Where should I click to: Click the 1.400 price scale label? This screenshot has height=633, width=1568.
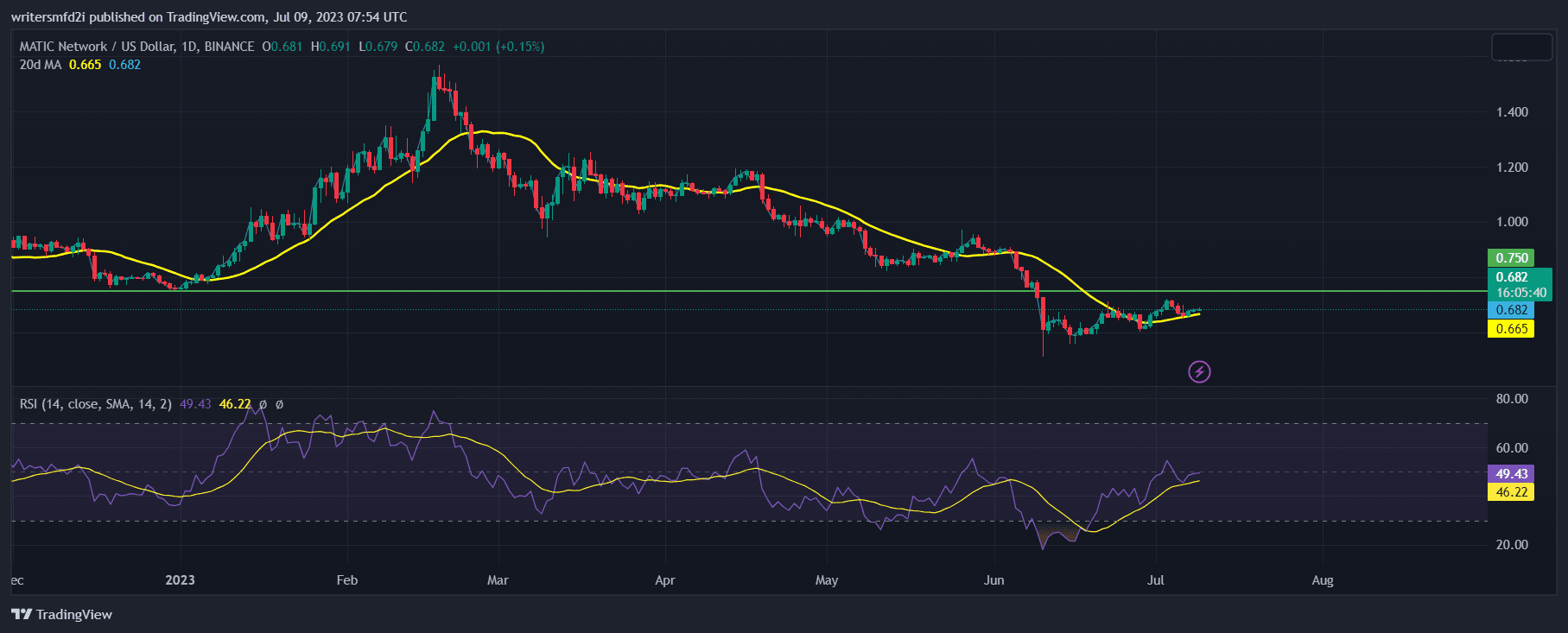coord(1511,112)
